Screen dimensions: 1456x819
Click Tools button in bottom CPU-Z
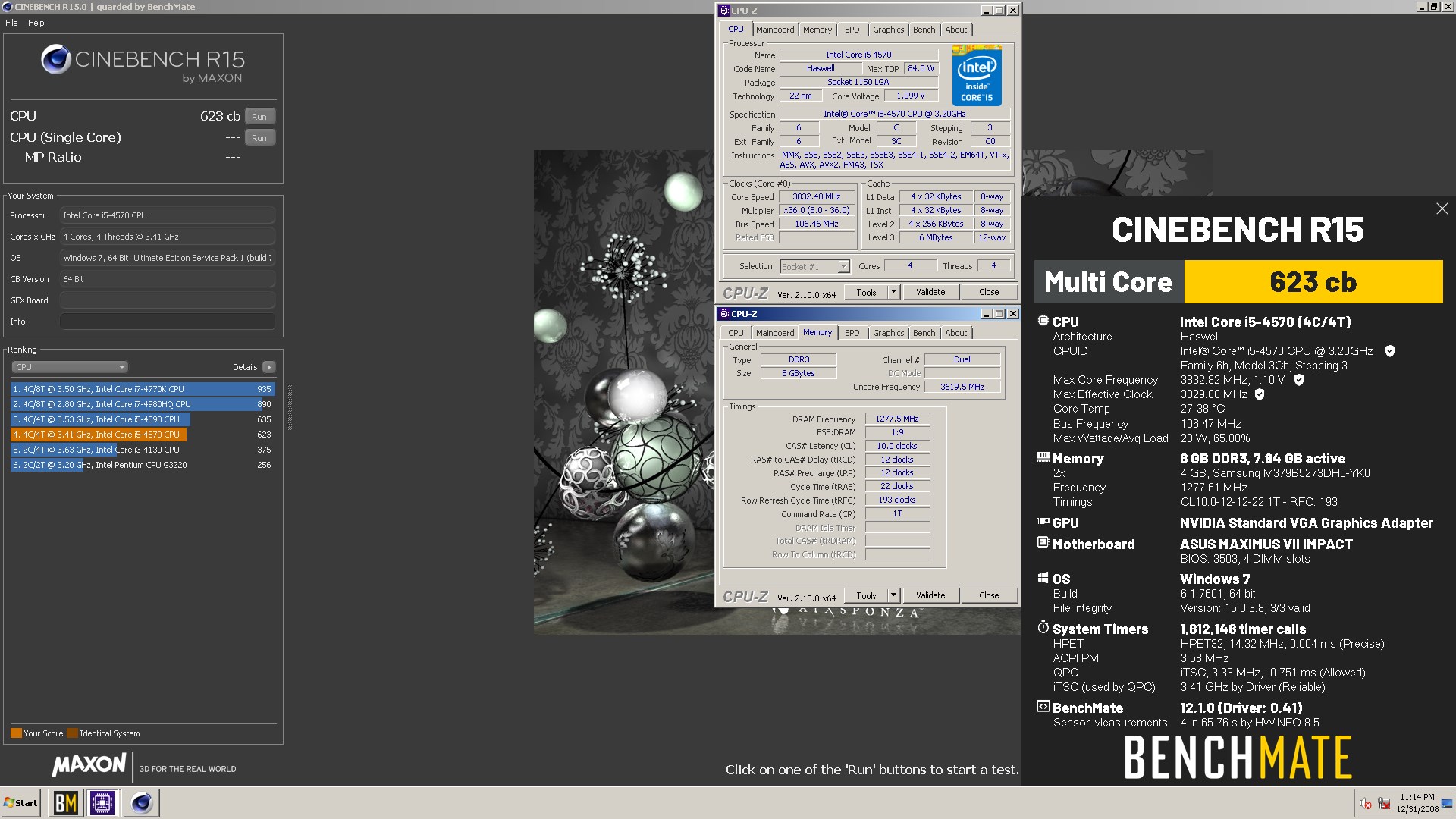point(866,595)
